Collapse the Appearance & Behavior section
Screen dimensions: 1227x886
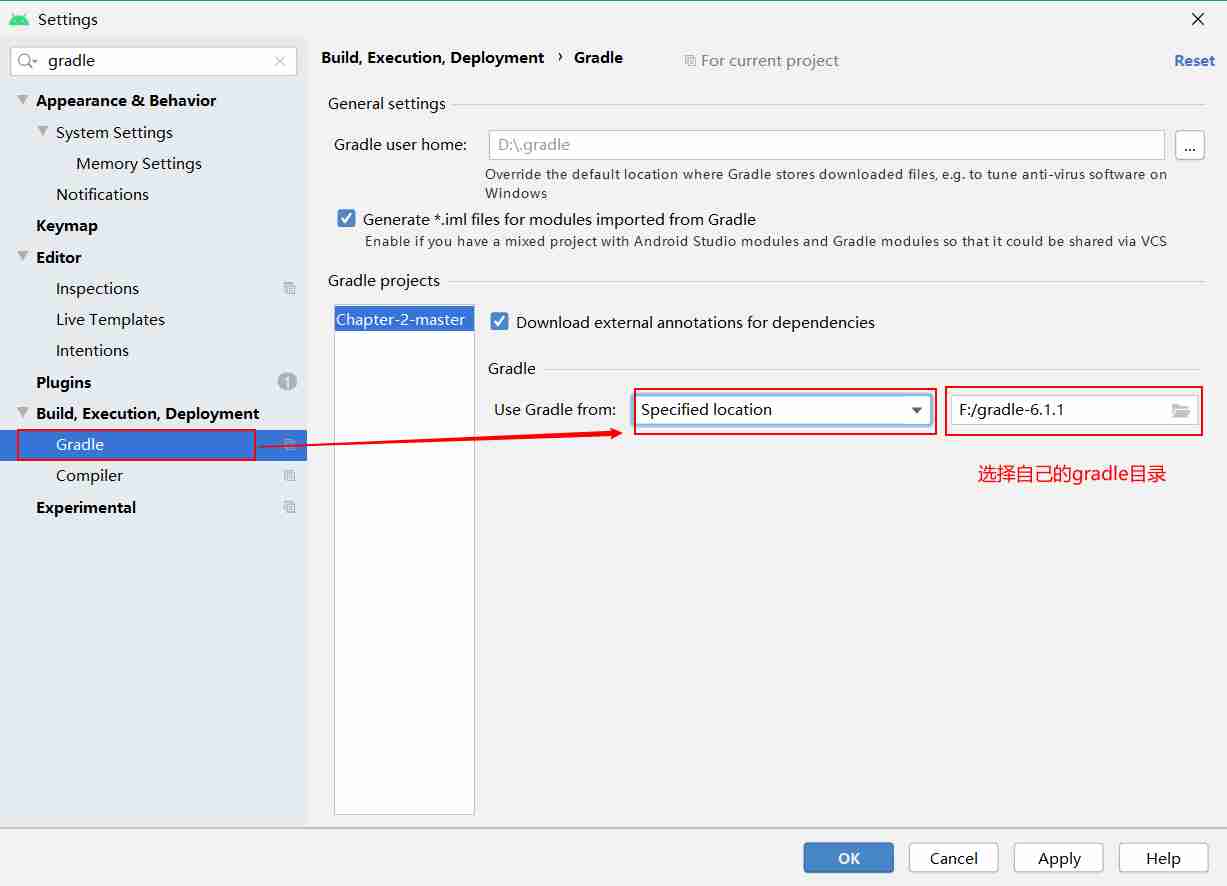23,100
